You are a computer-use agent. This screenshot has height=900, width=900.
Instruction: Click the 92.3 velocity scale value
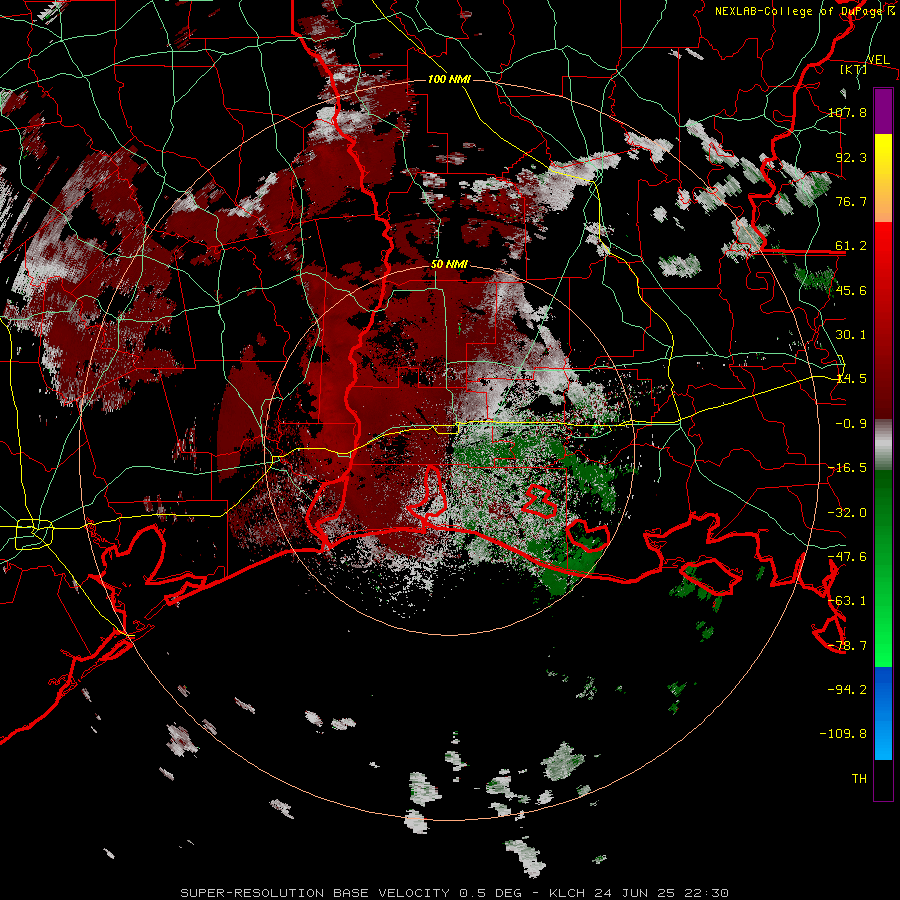pyautogui.click(x=851, y=157)
